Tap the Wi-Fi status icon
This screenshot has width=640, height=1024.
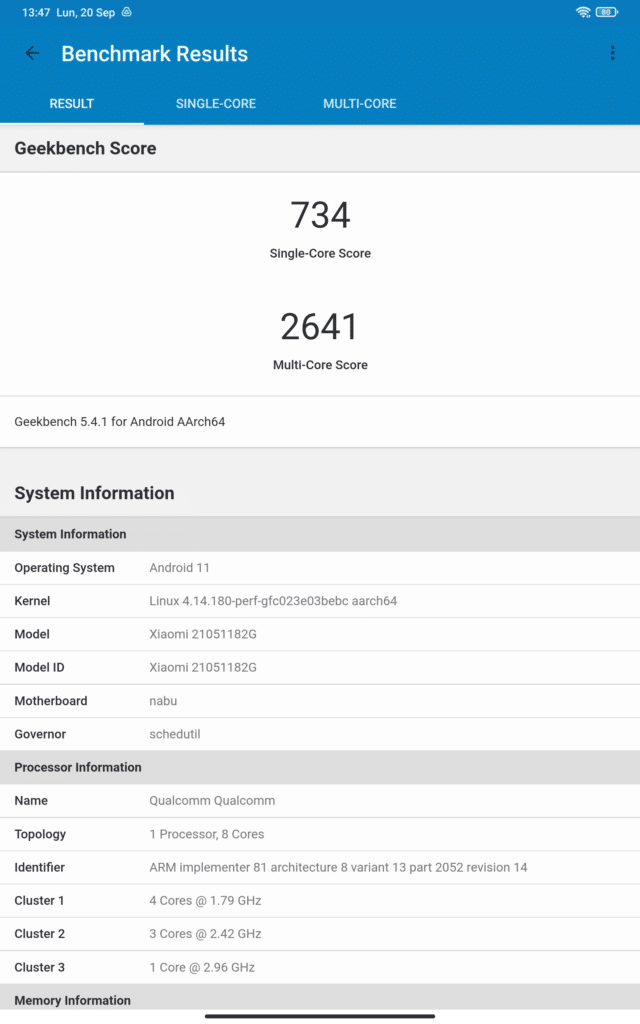pos(583,12)
